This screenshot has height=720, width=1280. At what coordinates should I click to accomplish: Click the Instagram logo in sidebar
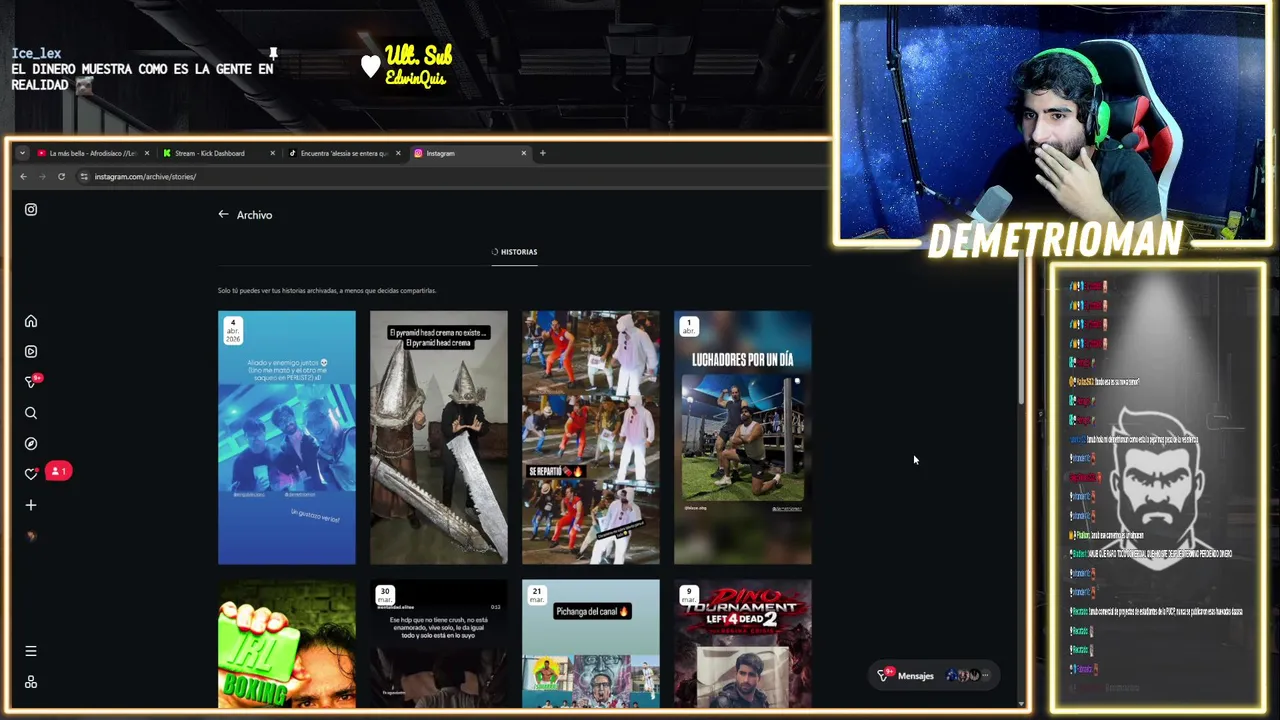(x=31, y=209)
